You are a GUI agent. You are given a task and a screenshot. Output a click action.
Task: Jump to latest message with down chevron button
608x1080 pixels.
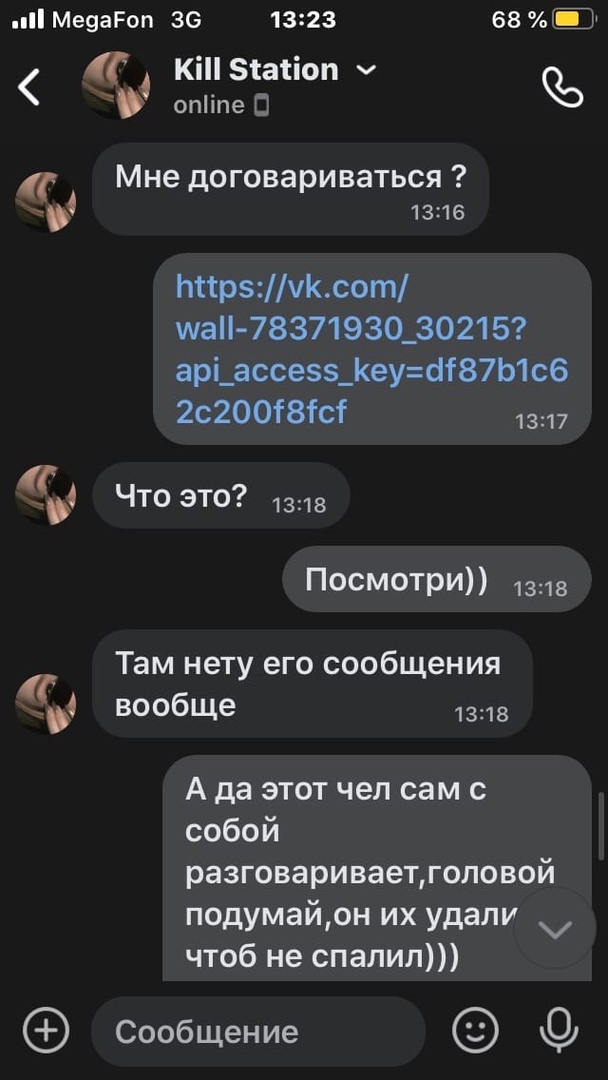[555, 928]
